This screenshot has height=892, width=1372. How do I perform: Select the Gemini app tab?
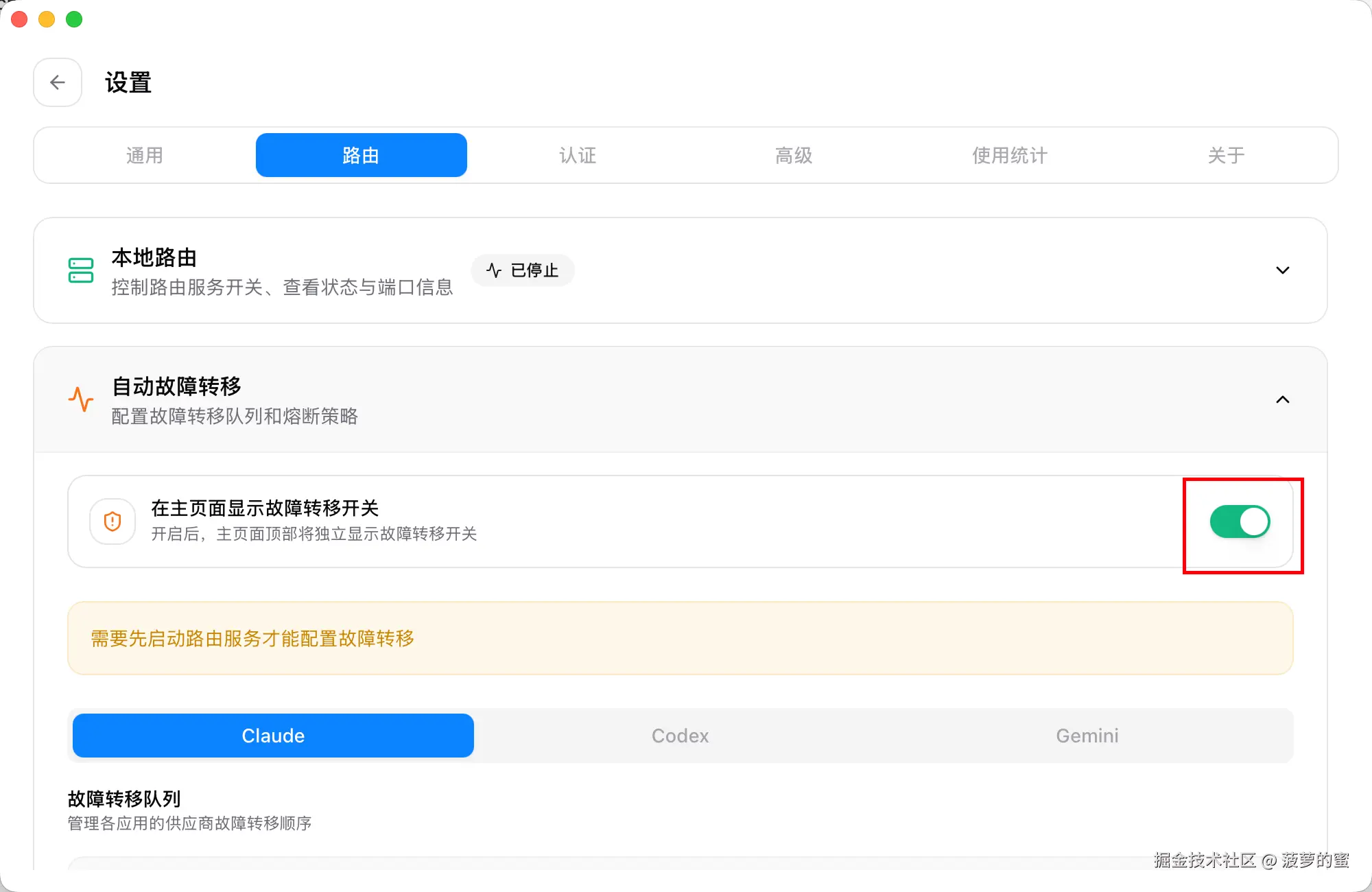tap(1087, 736)
